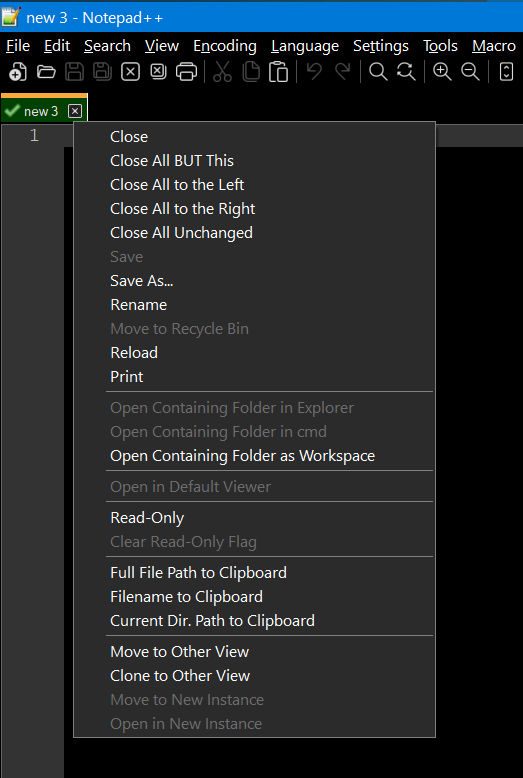
Task: Choose Close All BUT This
Action: 255,161
